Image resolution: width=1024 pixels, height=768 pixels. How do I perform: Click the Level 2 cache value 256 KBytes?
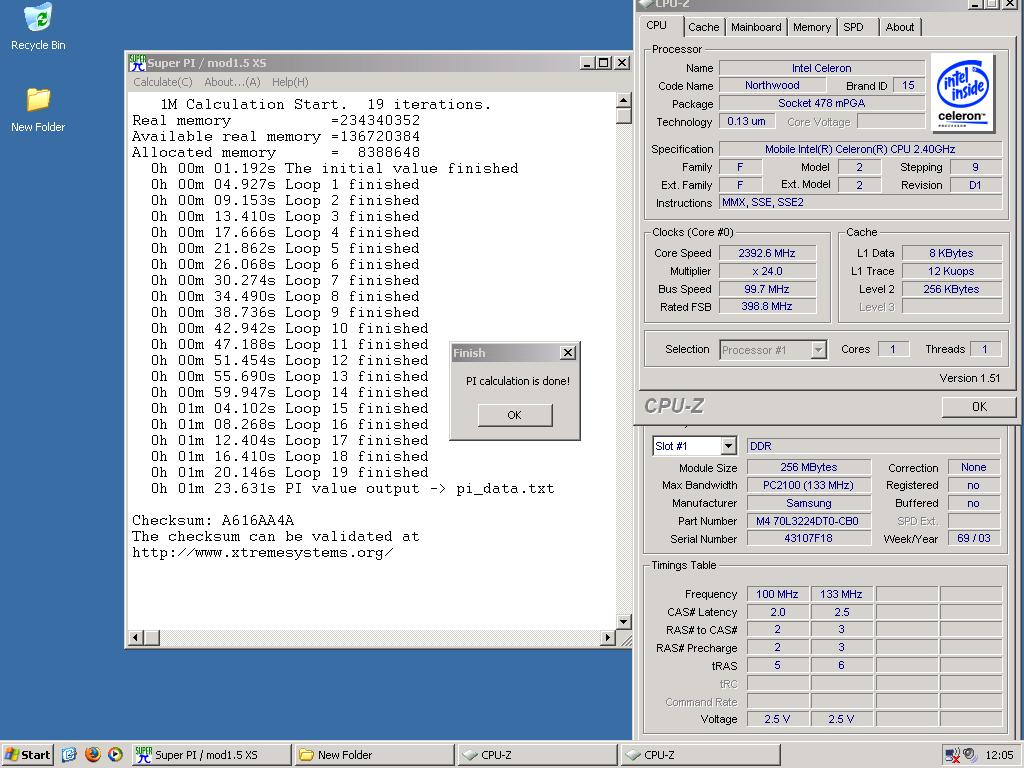click(952, 289)
